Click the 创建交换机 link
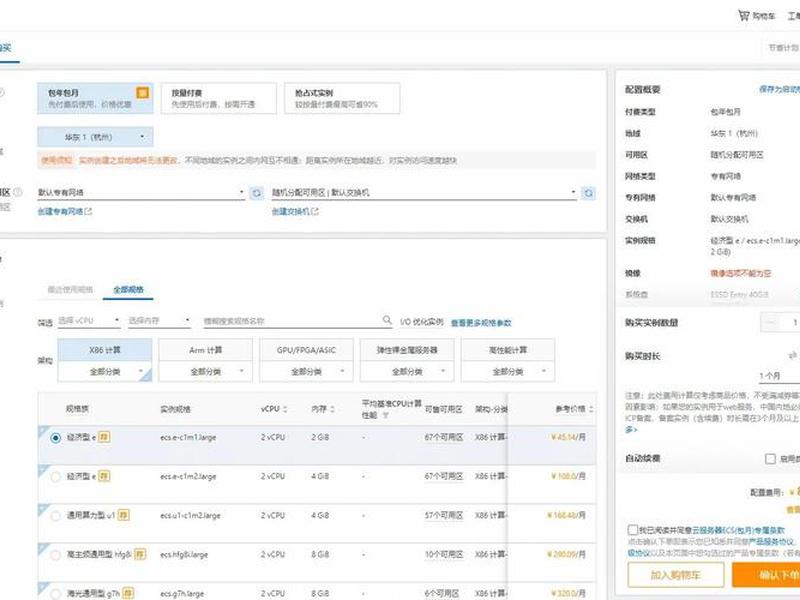Screen dimensions: 800x600 click(290, 211)
